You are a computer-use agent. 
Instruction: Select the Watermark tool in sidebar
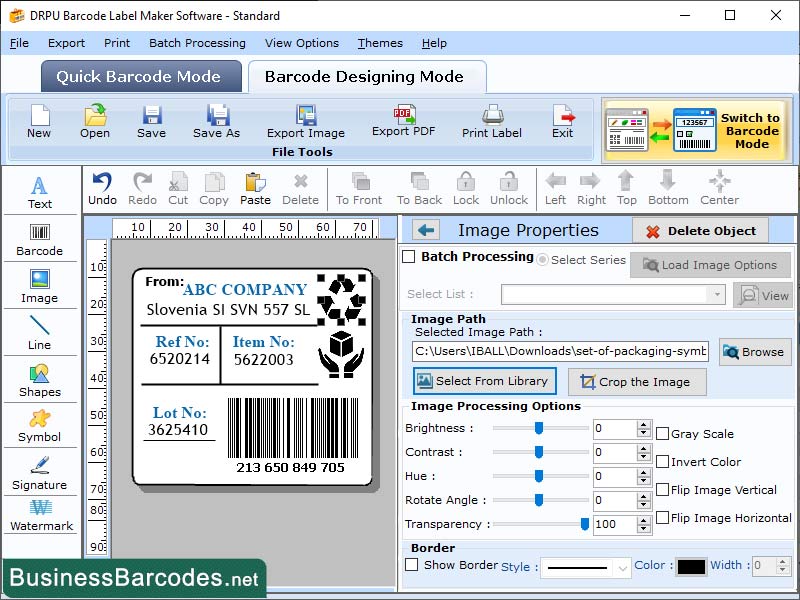[x=41, y=516]
